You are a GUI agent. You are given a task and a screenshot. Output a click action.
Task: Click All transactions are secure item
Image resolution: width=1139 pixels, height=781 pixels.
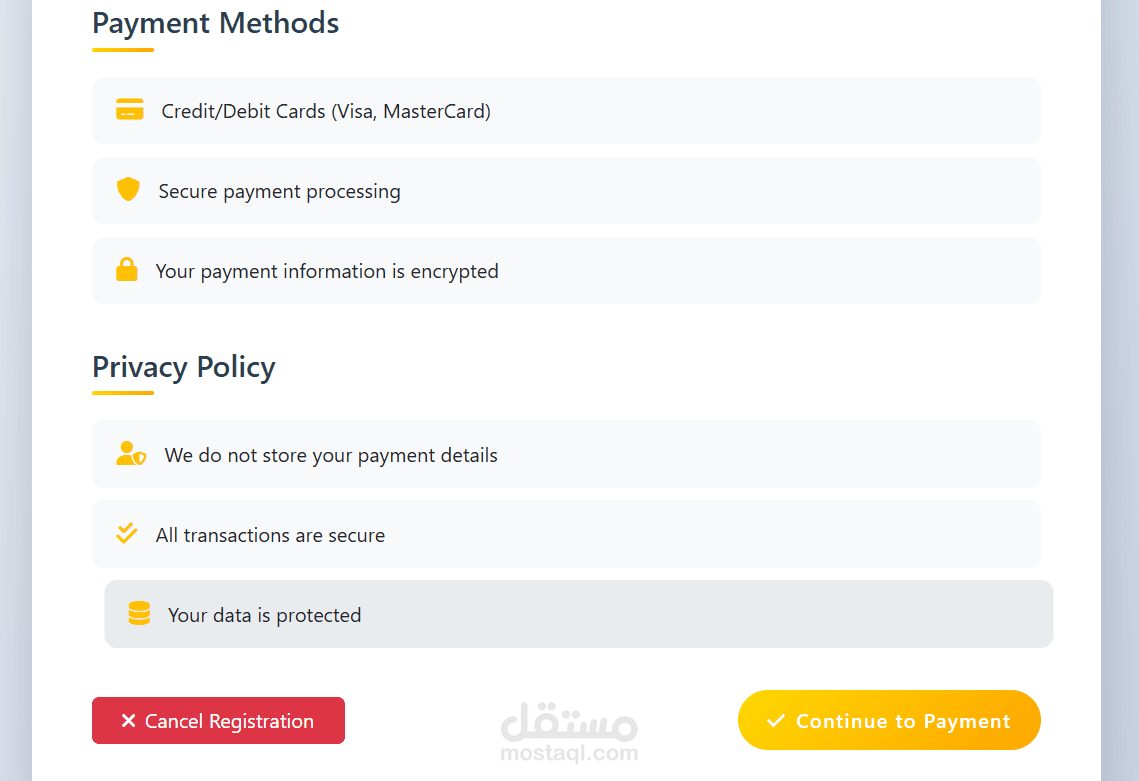pyautogui.click(x=567, y=534)
